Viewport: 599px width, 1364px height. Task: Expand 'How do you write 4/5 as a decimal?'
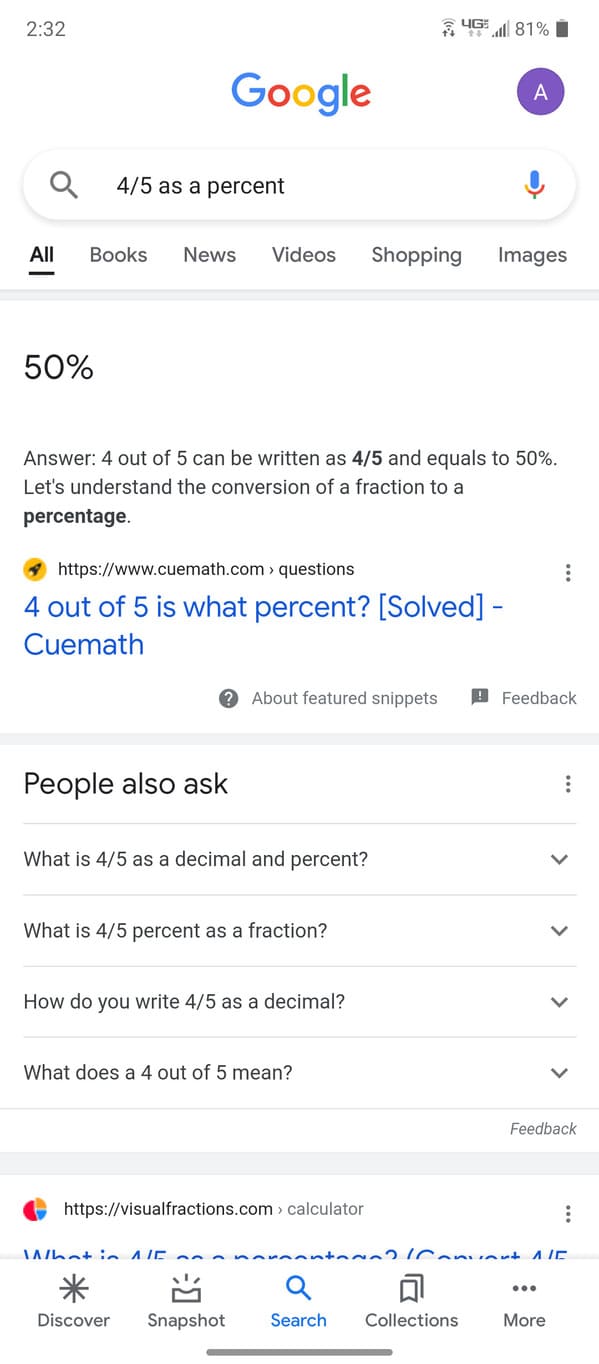click(x=299, y=1001)
